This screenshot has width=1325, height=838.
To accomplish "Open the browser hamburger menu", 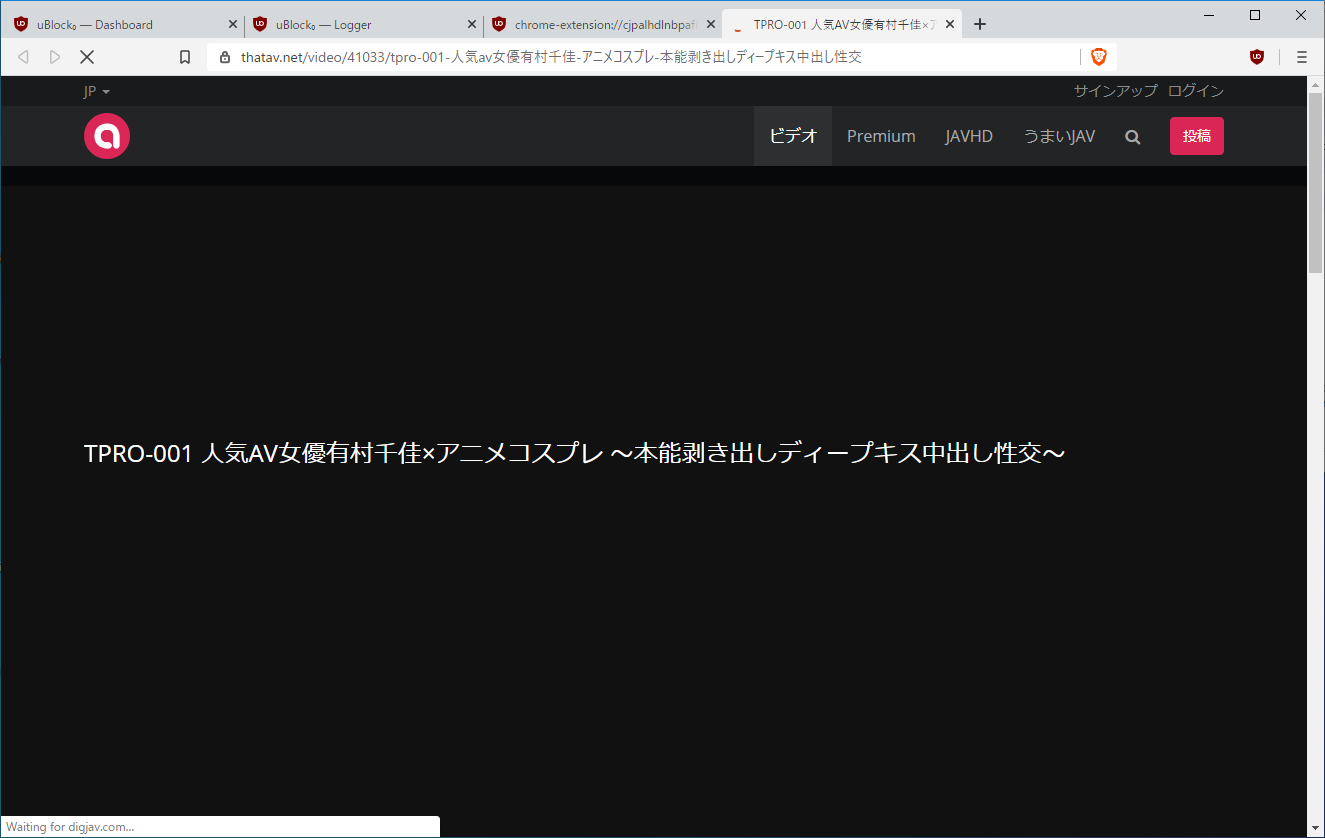I will (x=1301, y=57).
